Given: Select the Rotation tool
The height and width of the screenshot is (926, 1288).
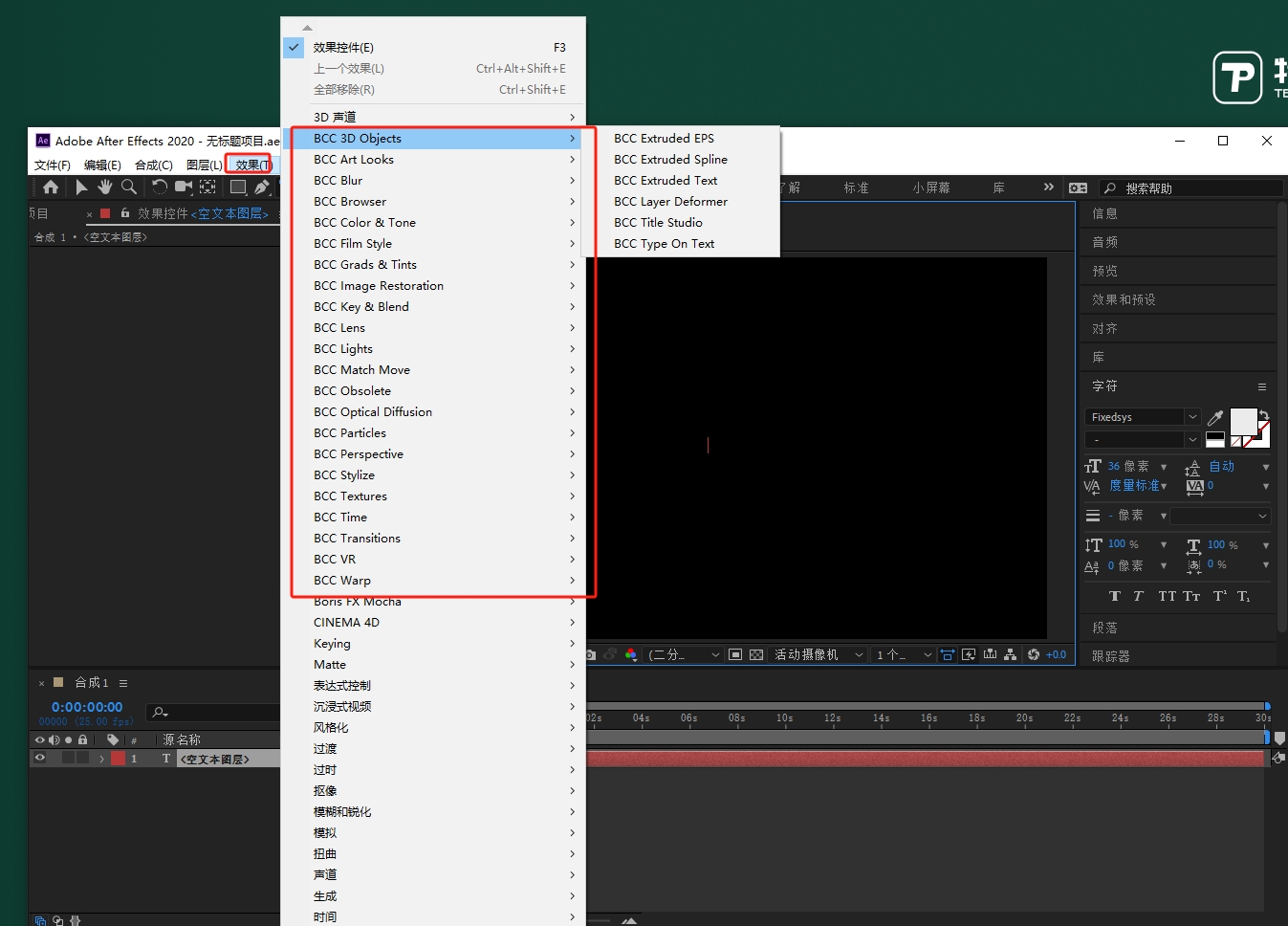Looking at the screenshot, I should click(x=160, y=187).
